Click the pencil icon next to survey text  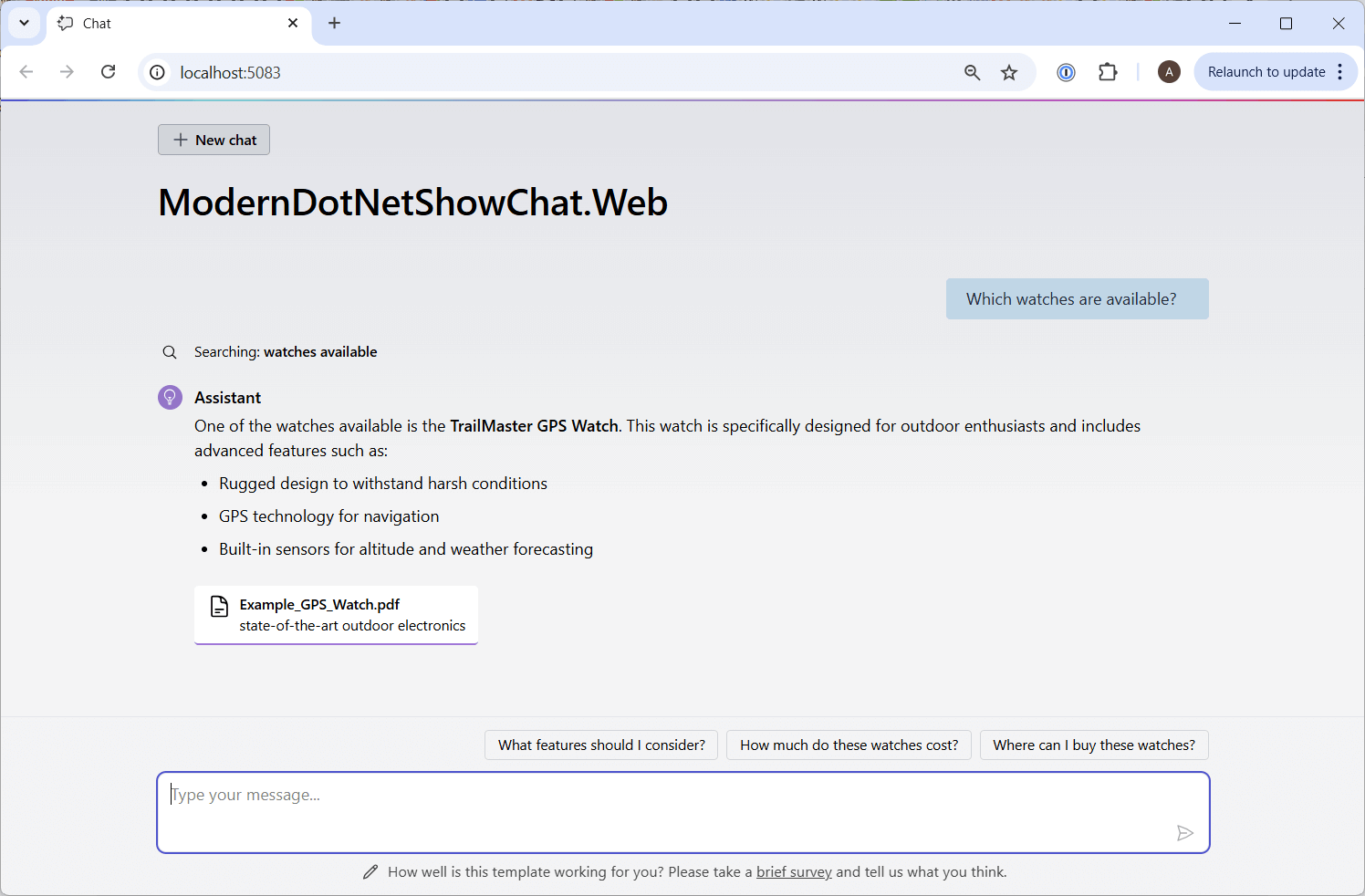[x=370, y=872]
